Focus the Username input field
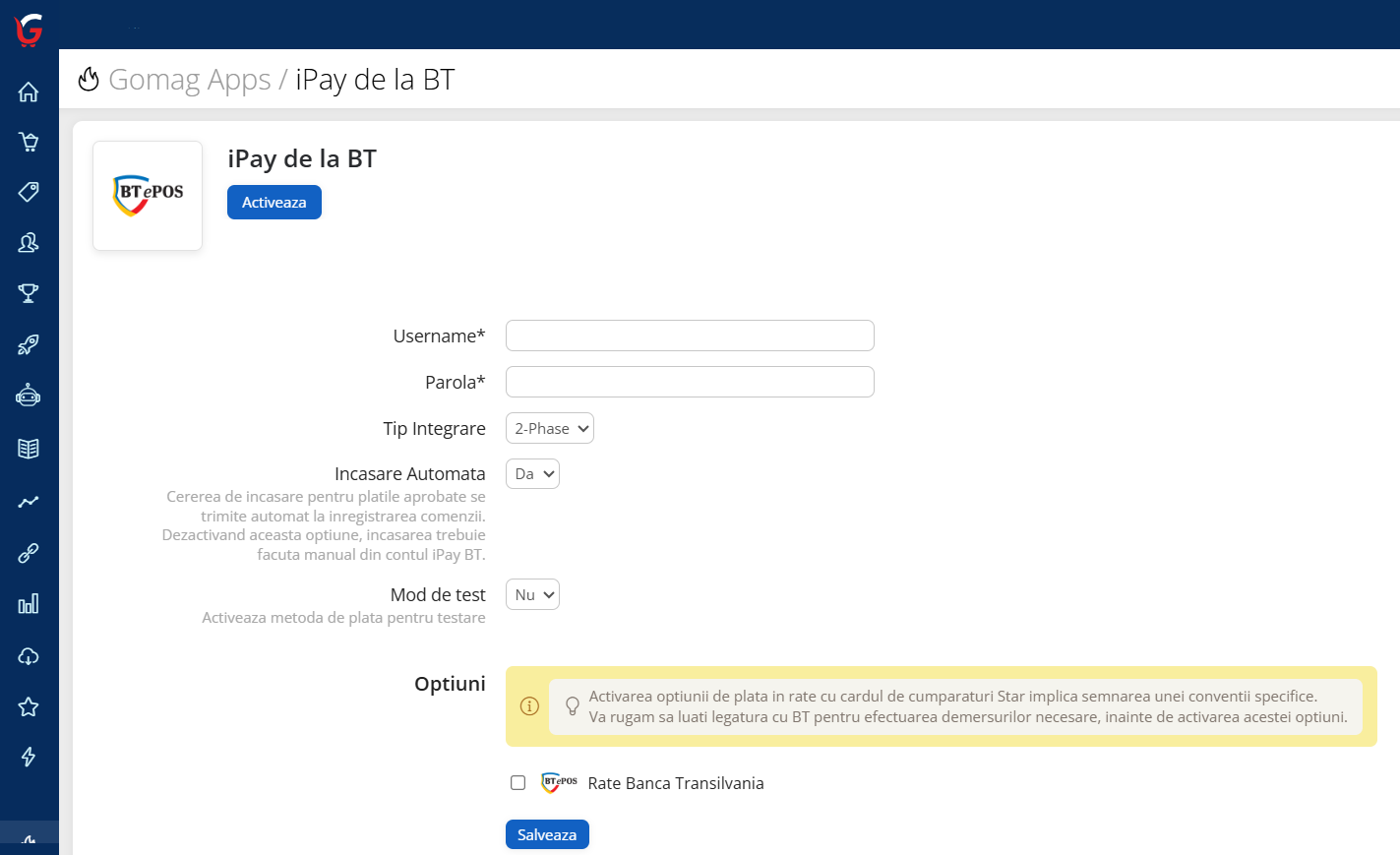 pos(690,336)
